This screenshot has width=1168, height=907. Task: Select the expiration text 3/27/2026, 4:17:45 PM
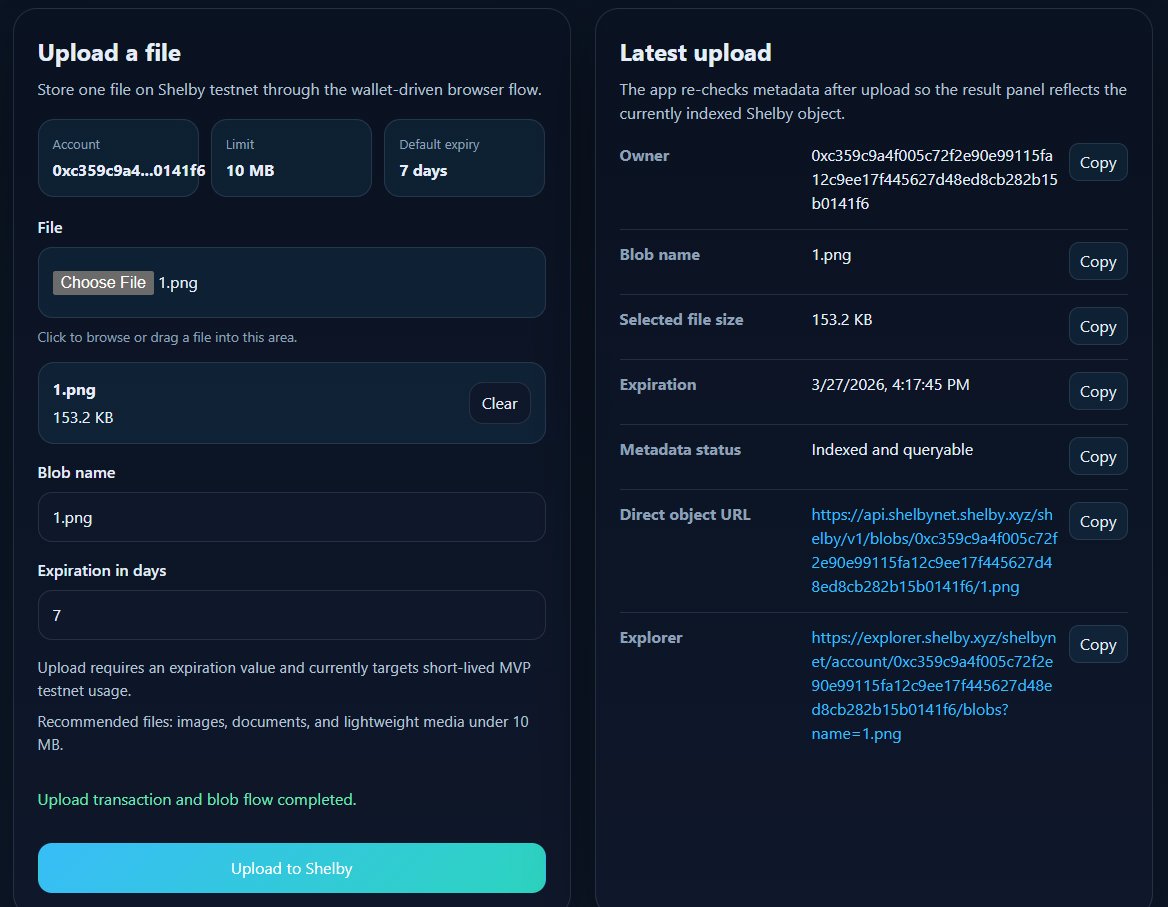(890, 384)
